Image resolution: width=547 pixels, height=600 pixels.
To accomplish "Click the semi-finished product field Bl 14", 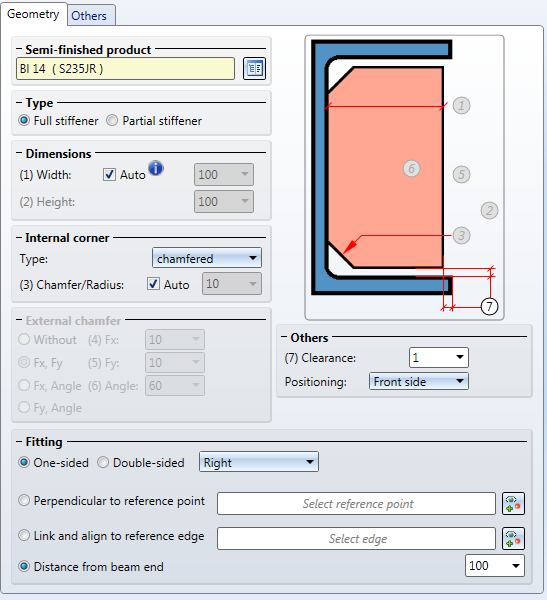I will [125, 68].
